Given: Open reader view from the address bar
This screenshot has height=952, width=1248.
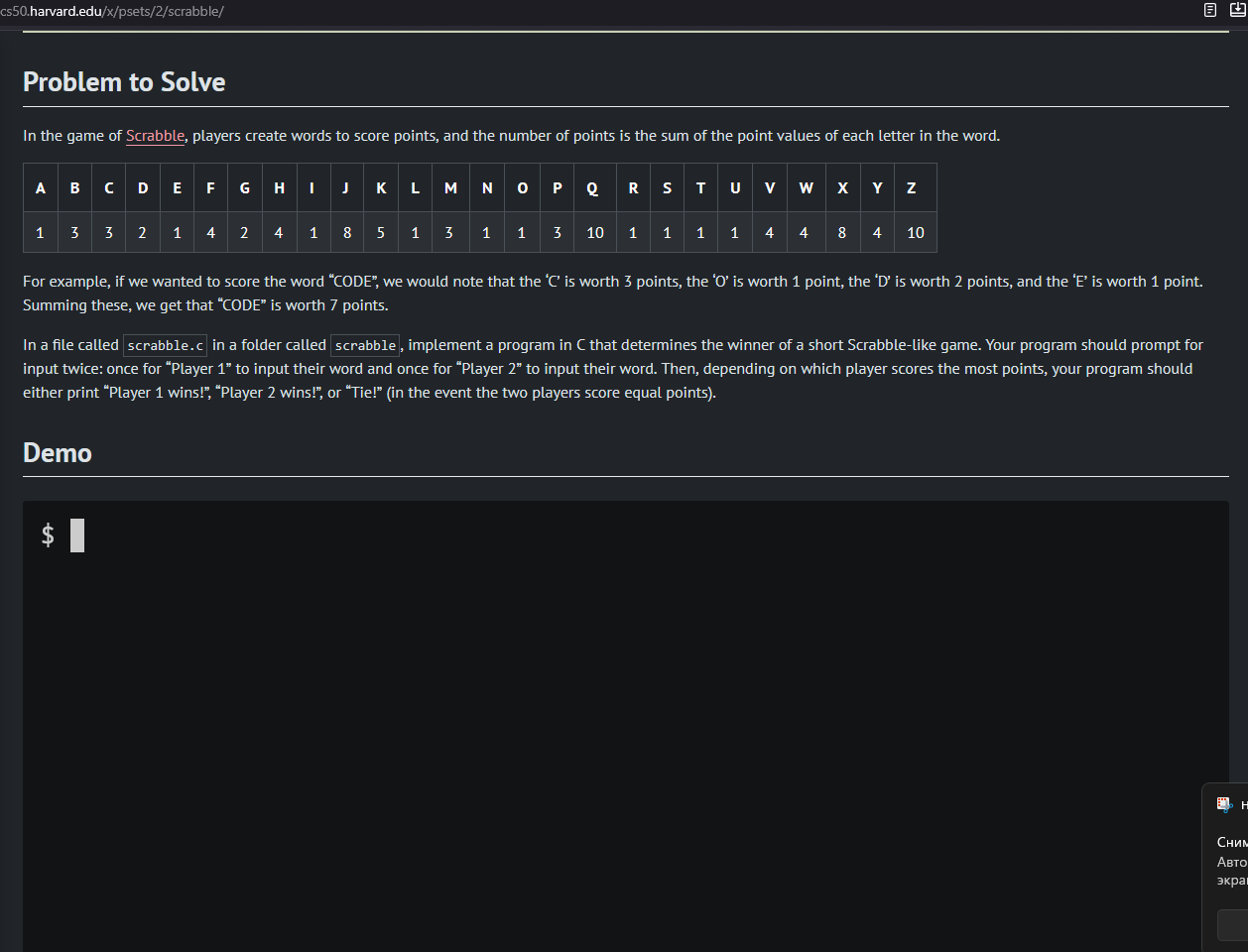Looking at the screenshot, I should coord(1210,10).
